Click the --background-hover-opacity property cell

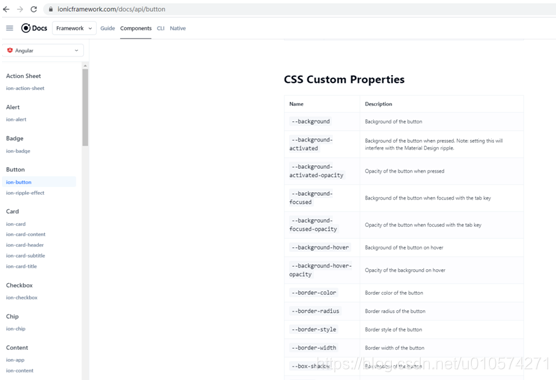tap(321, 270)
